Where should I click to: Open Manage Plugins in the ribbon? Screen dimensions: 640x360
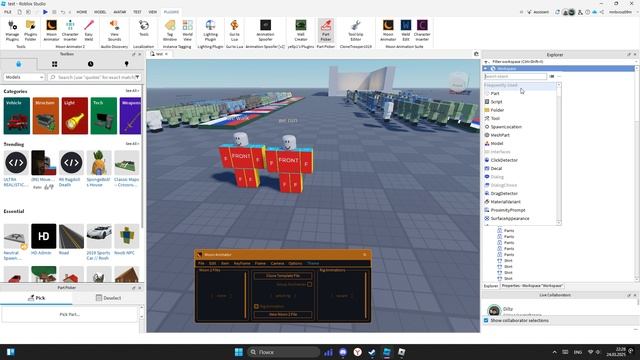pyautogui.click(x=12, y=31)
